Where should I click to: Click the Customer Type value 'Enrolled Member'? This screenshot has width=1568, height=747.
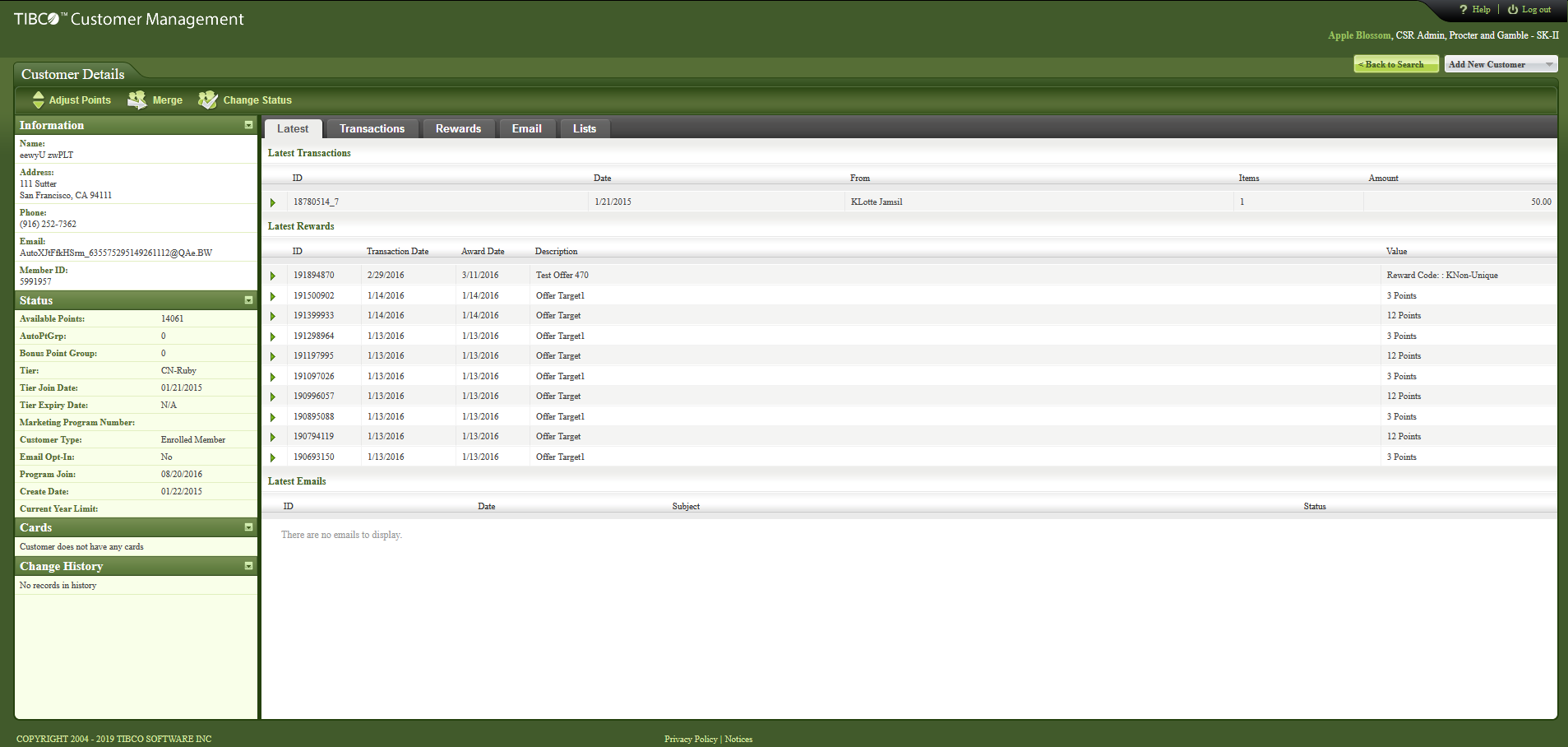point(193,439)
